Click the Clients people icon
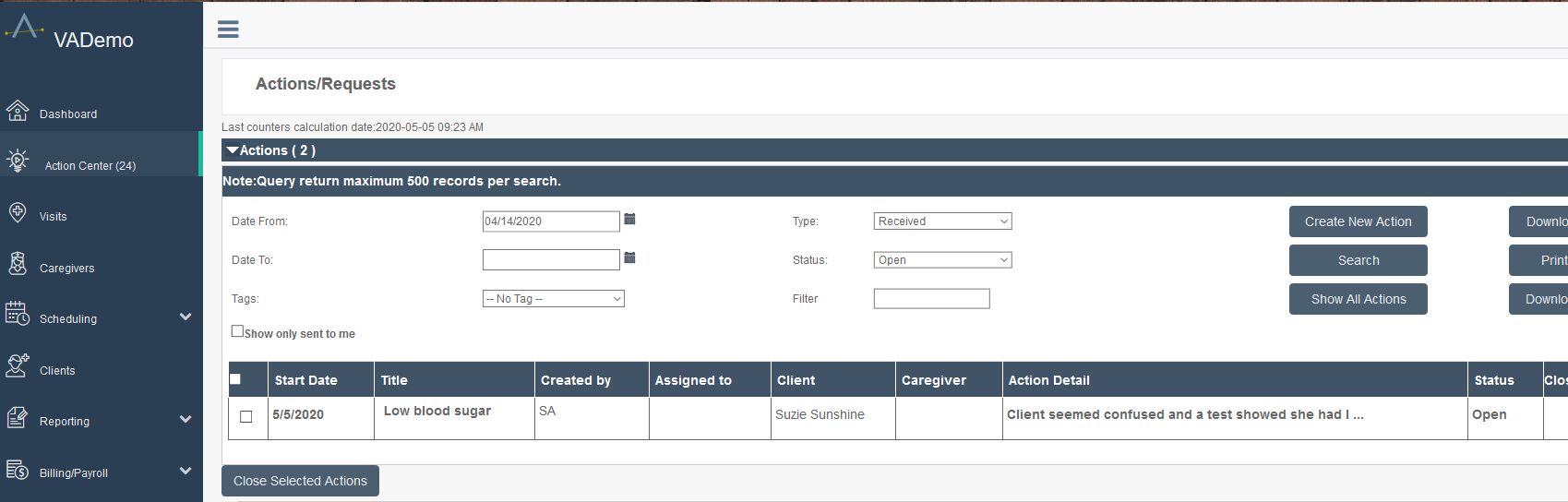The height and width of the screenshot is (502, 1568). [18, 365]
